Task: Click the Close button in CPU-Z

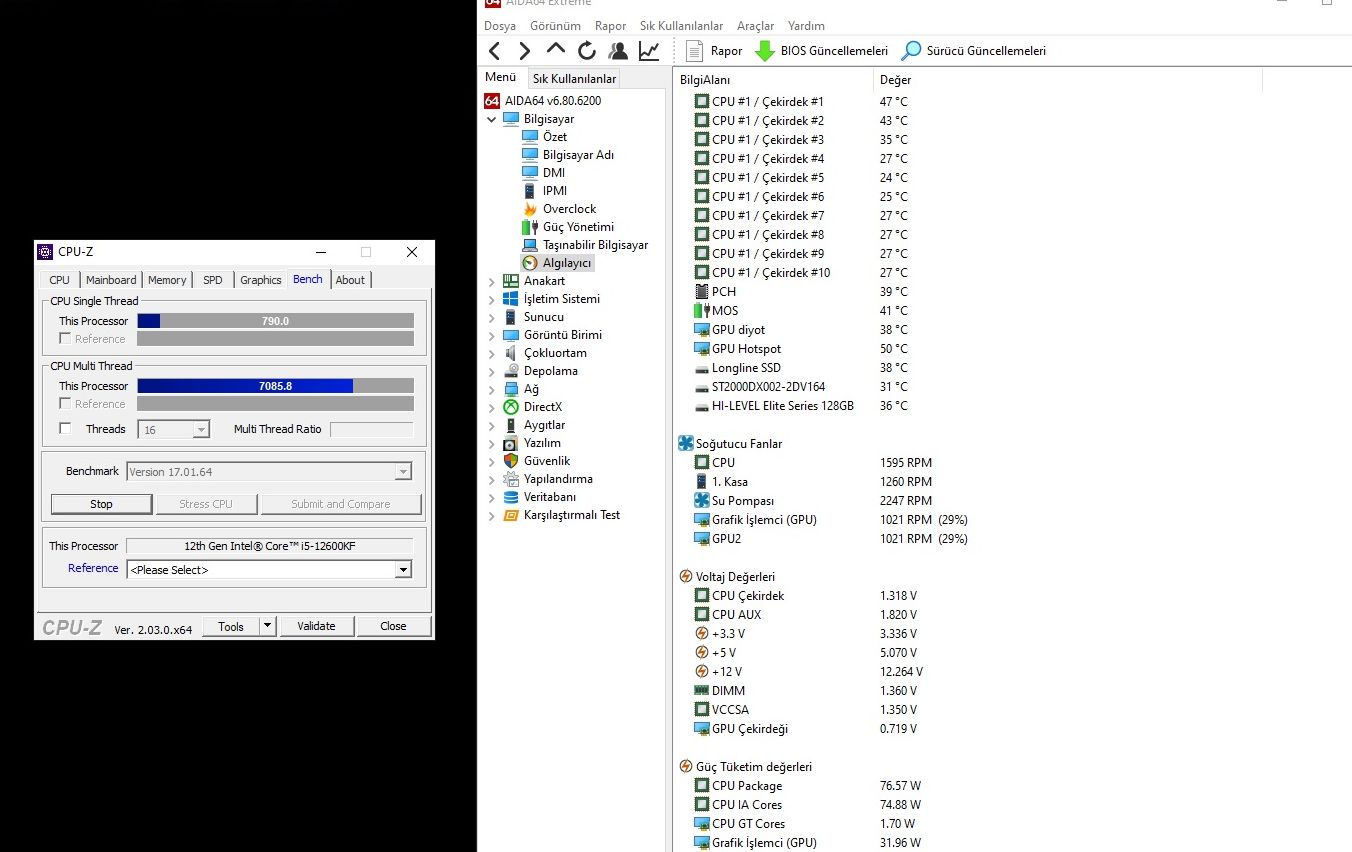Action: tap(393, 627)
